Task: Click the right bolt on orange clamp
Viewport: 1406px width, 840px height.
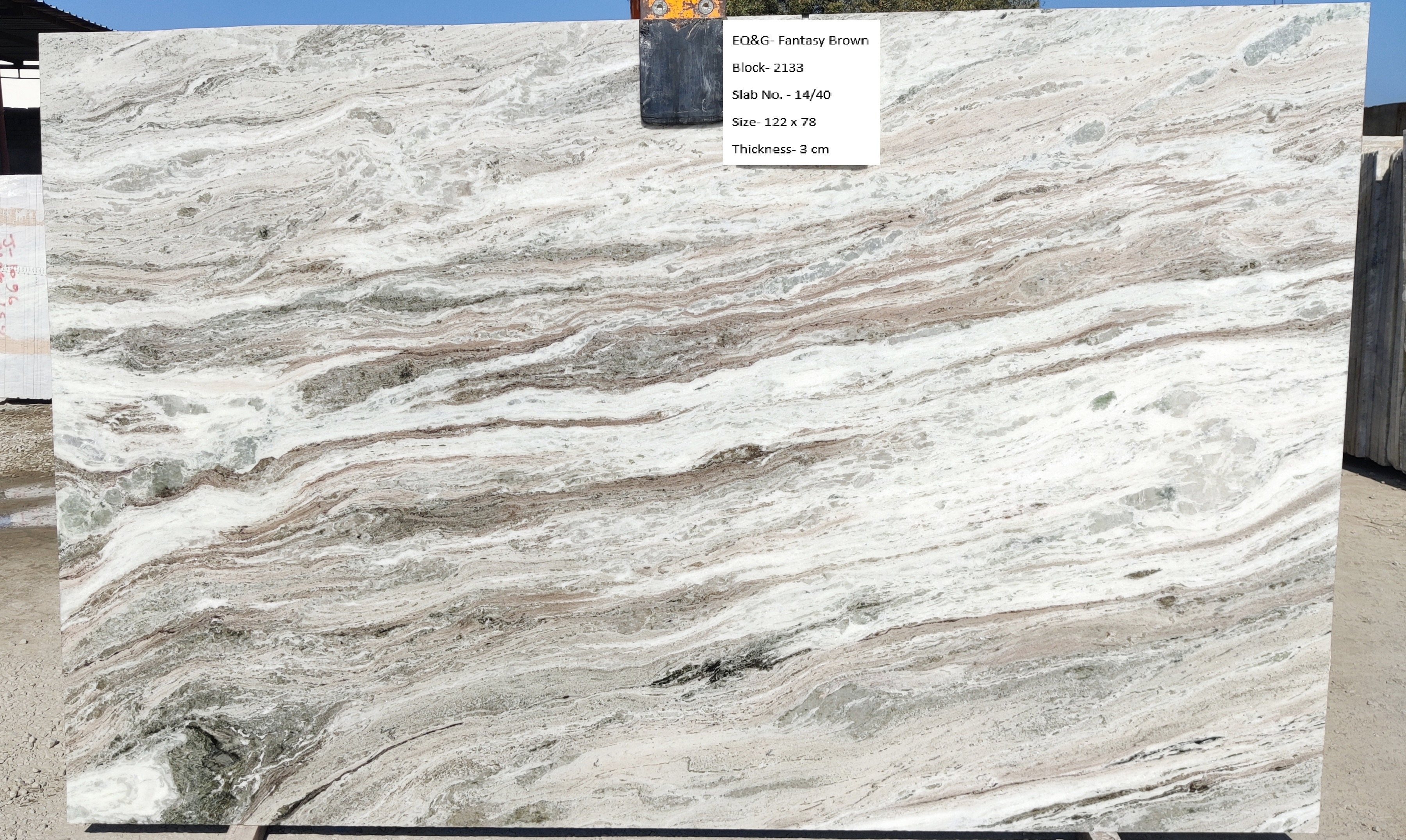Action: pos(706,7)
